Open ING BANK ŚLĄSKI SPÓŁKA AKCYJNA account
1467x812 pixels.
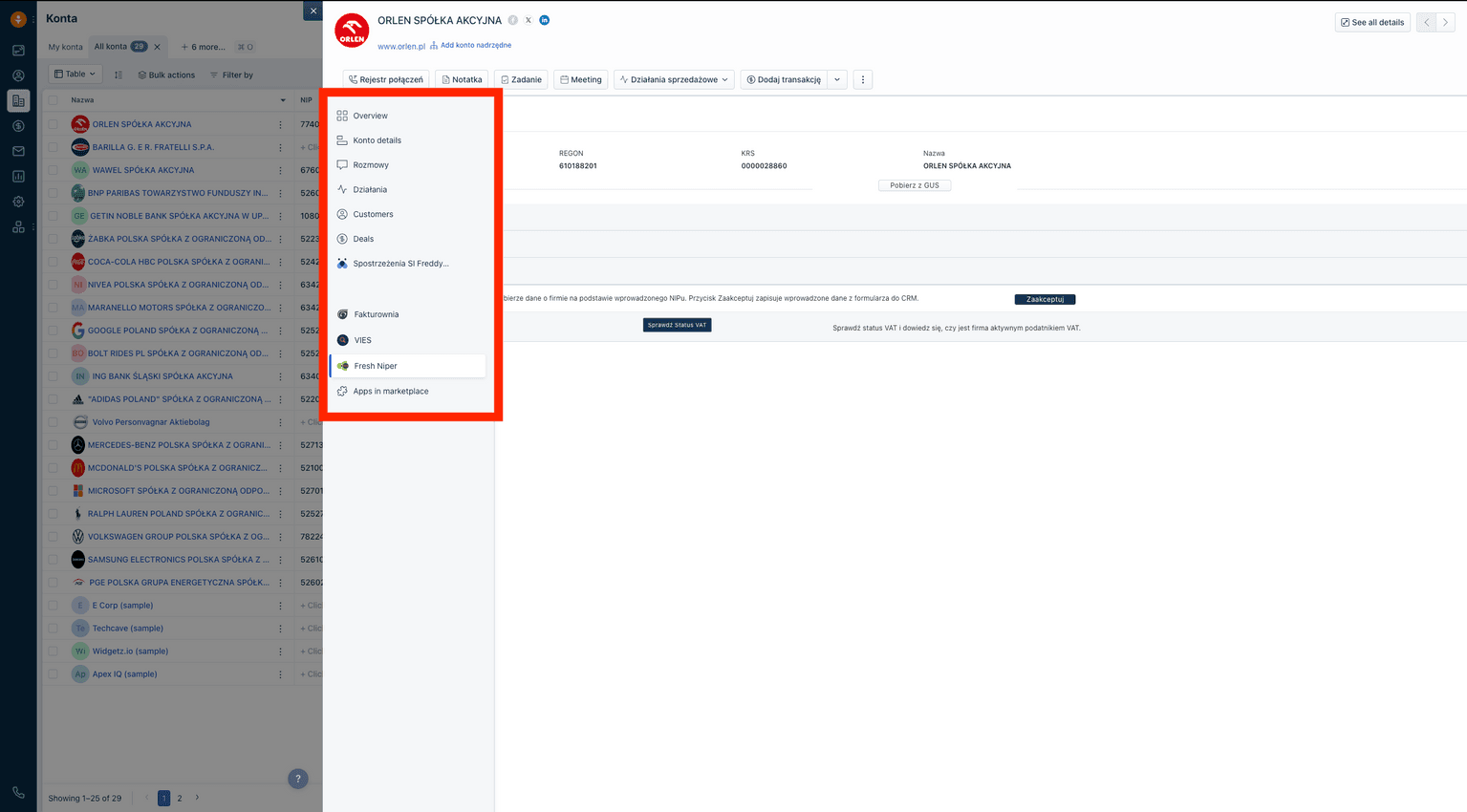162,376
